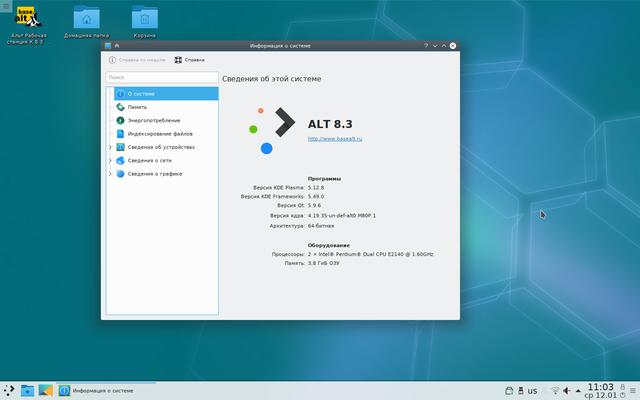
Task: Click the pin-on-all-desktops title bar icon
Action: (117, 46)
